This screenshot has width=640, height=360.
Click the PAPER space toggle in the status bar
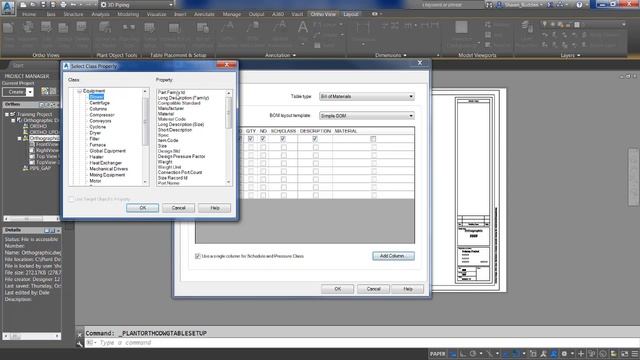pyautogui.click(x=438, y=354)
